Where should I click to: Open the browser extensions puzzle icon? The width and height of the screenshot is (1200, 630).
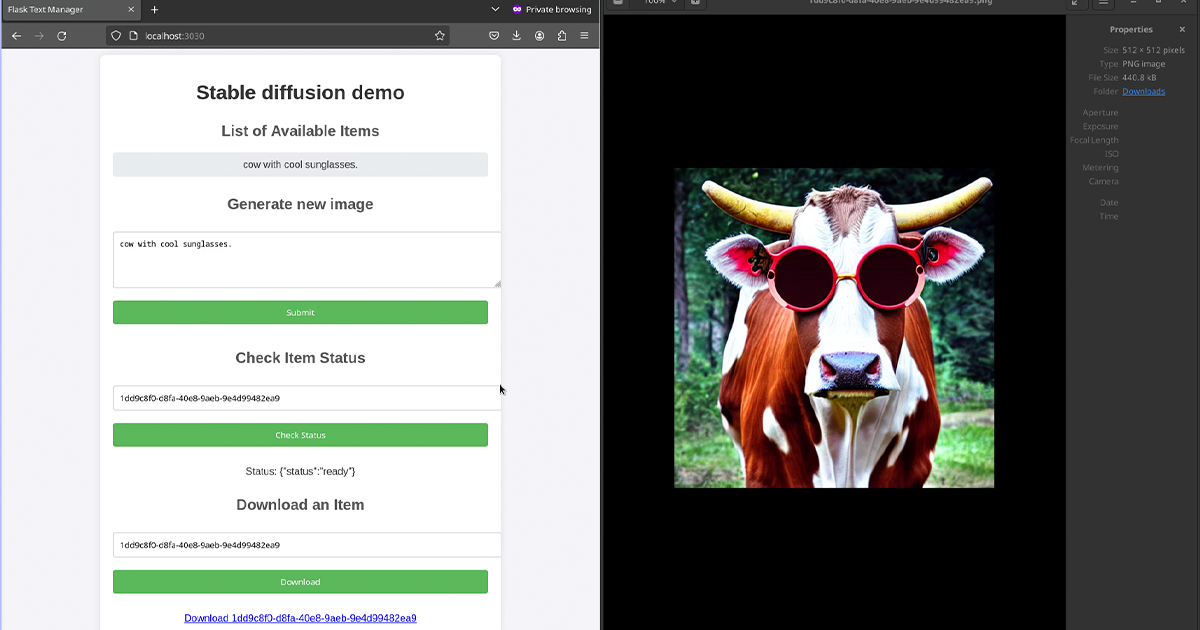(562, 35)
